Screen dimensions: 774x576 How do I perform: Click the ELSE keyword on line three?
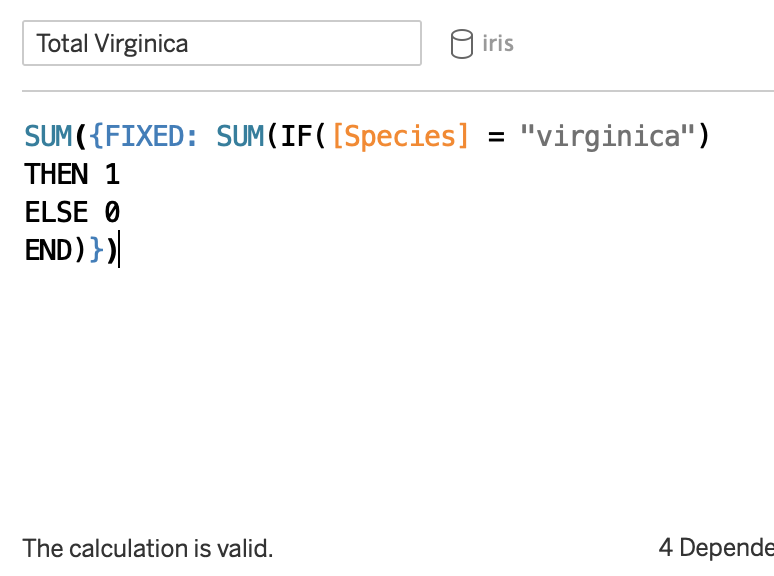click(56, 213)
